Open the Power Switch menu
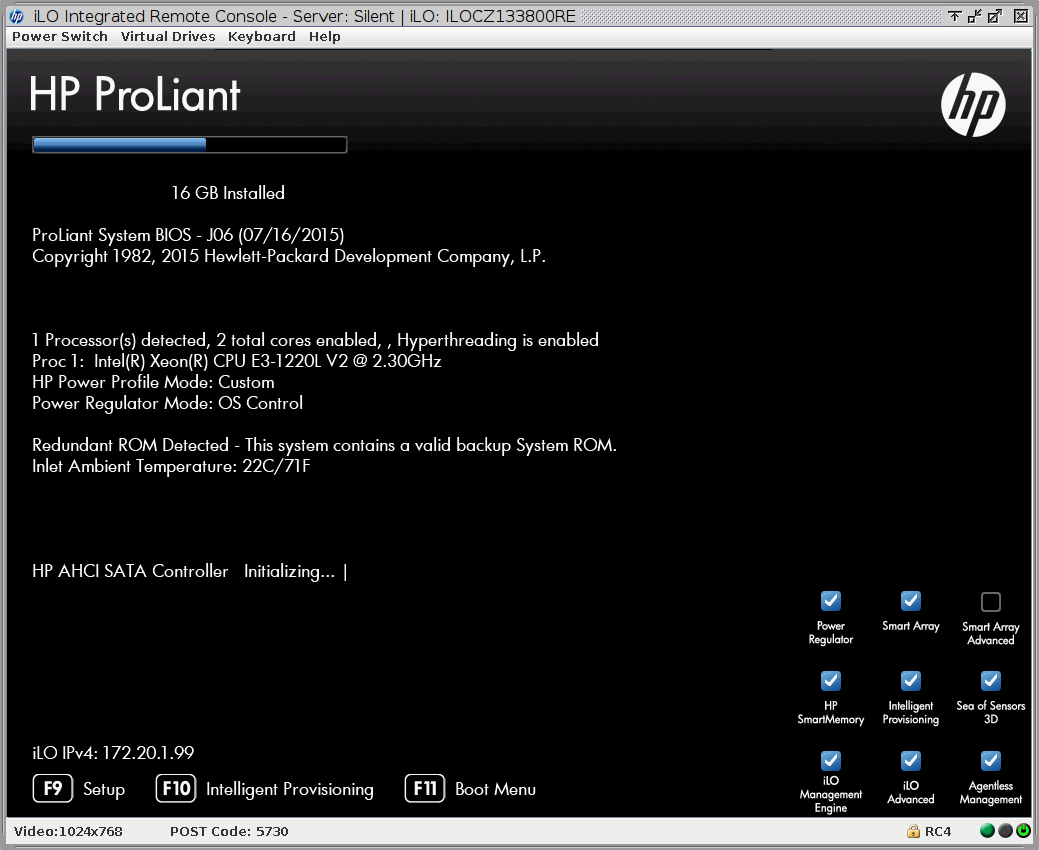Screen dimensions: 1039x850 [60, 36]
